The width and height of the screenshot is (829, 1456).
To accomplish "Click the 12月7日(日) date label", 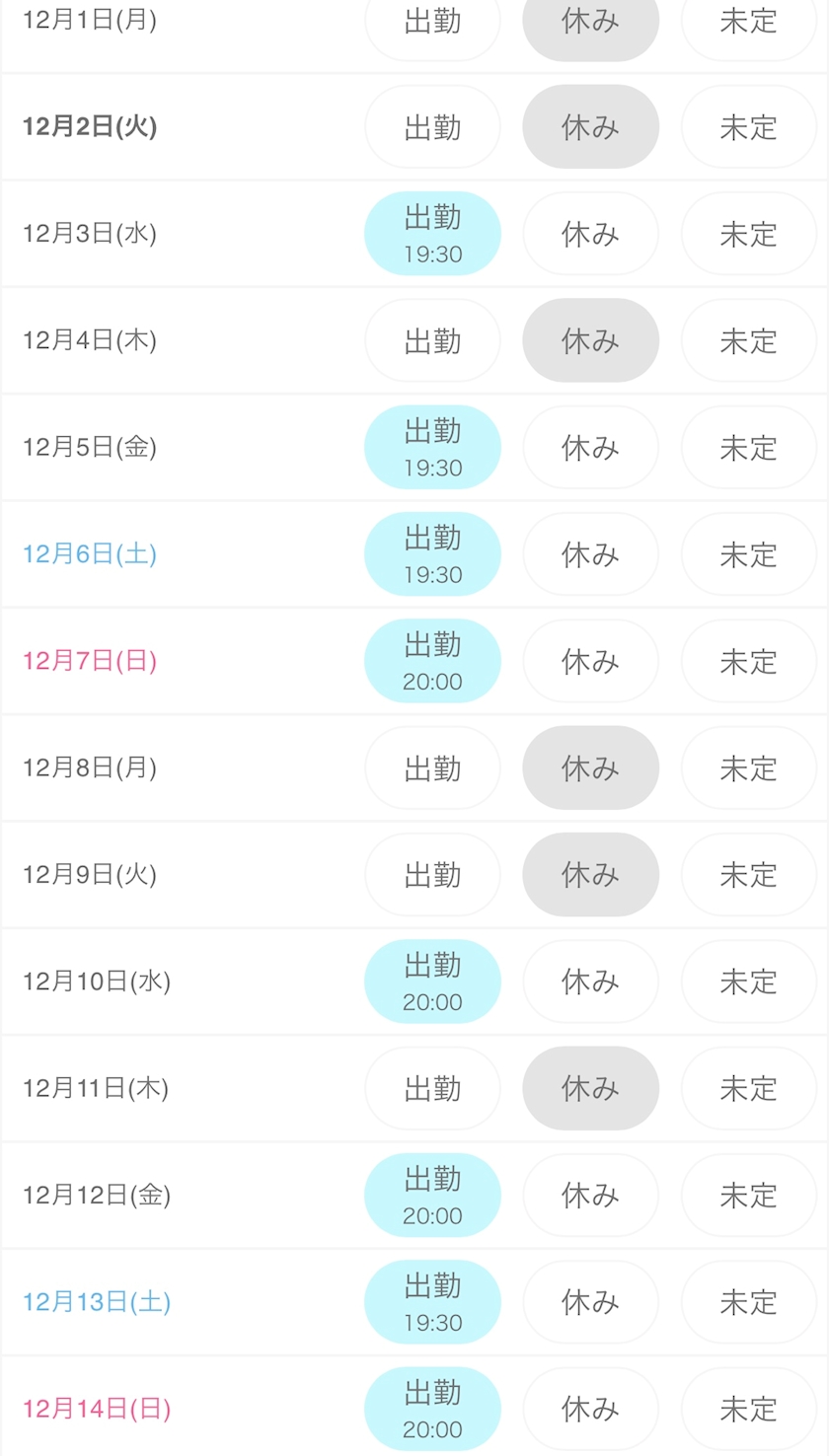I will (x=90, y=661).
